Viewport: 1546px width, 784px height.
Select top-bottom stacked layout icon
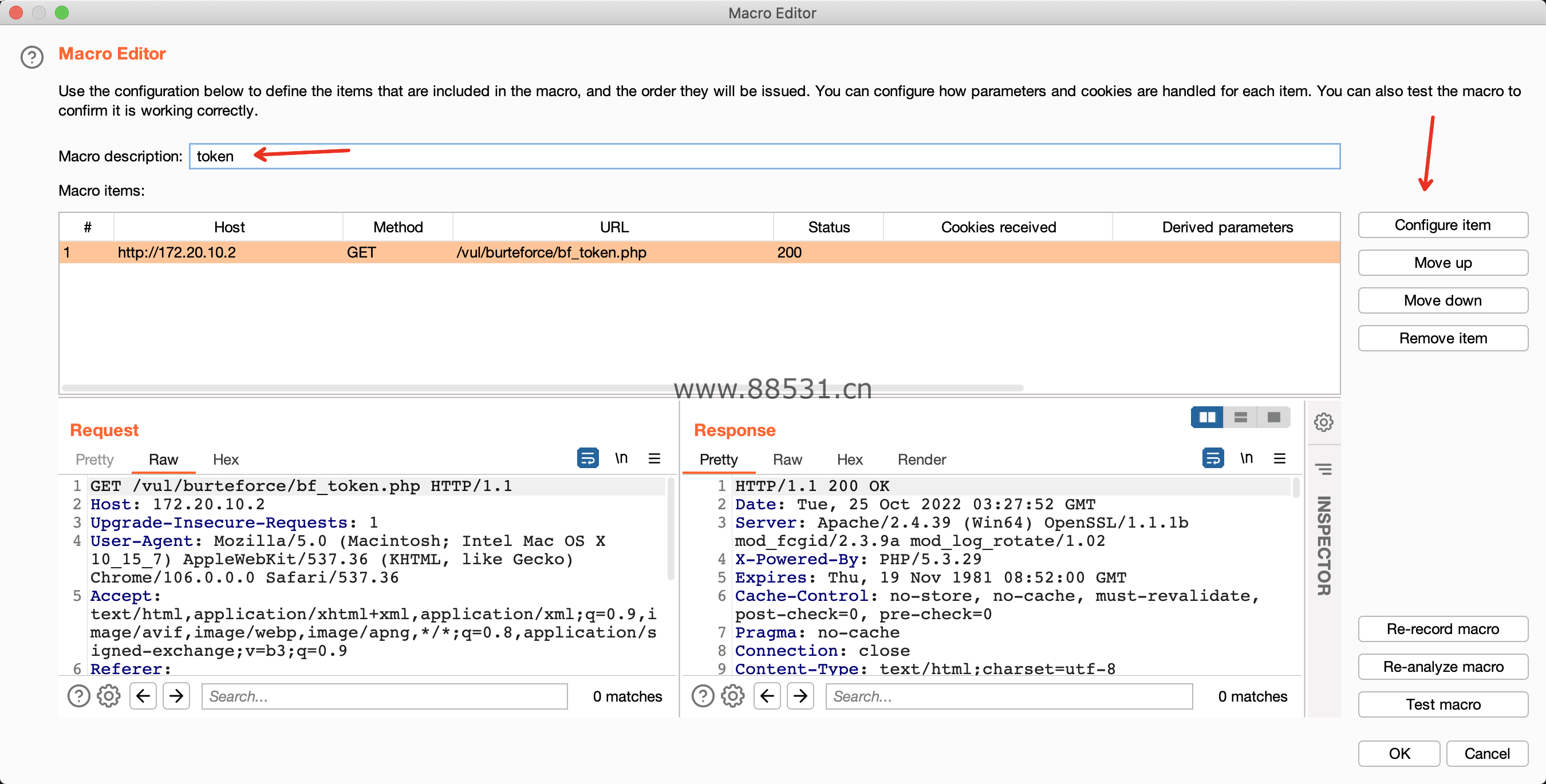1240,417
